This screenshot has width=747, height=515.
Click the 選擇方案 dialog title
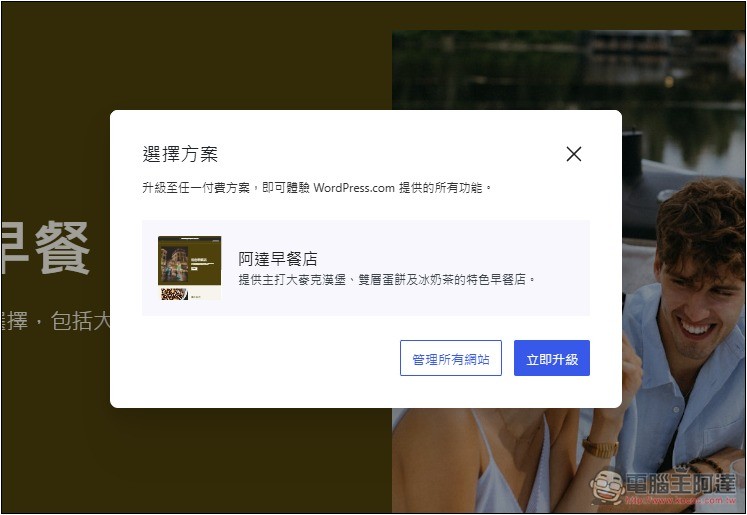[x=180, y=154]
